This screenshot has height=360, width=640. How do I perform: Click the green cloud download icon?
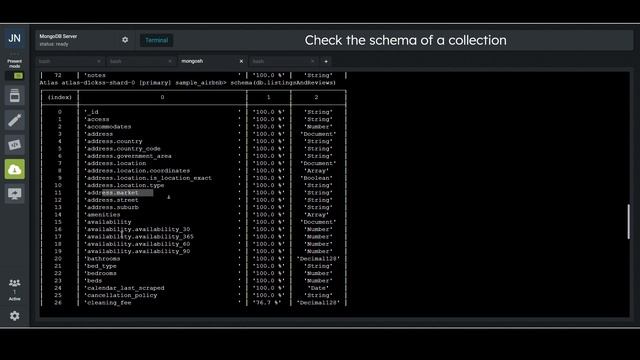click(15, 169)
